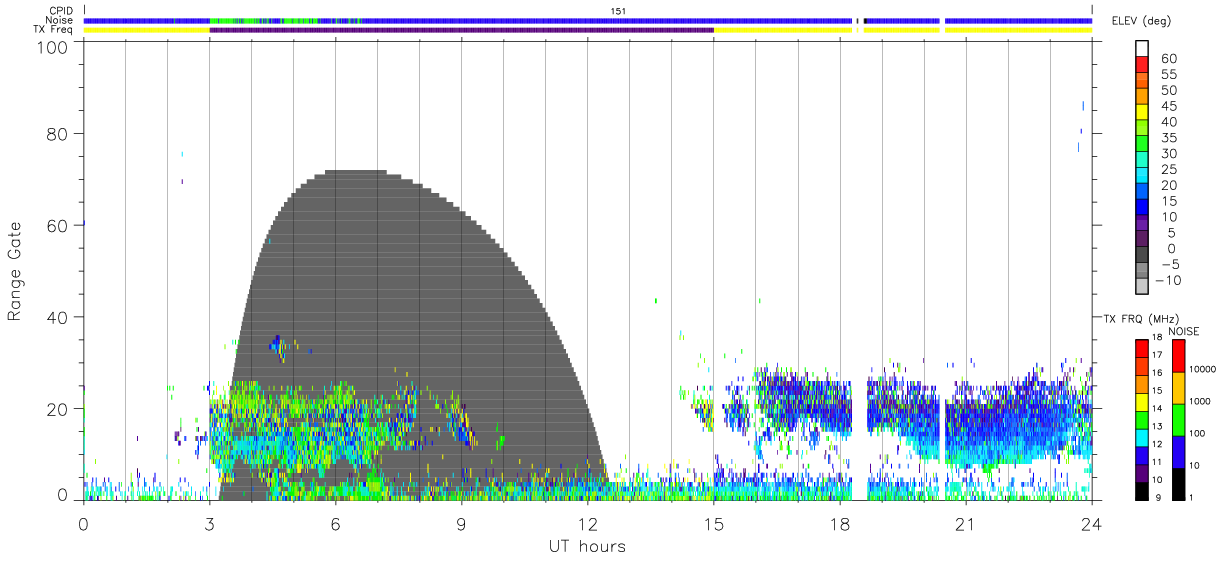Pick the black bottom segment of NOISE colorbar
The width and height of the screenshot is (1228, 567).
pyautogui.click(x=1179, y=484)
